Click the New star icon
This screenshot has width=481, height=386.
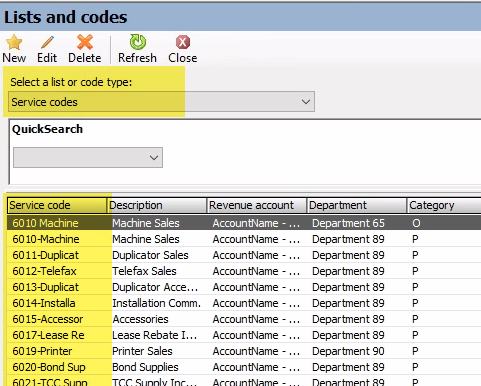[14, 42]
